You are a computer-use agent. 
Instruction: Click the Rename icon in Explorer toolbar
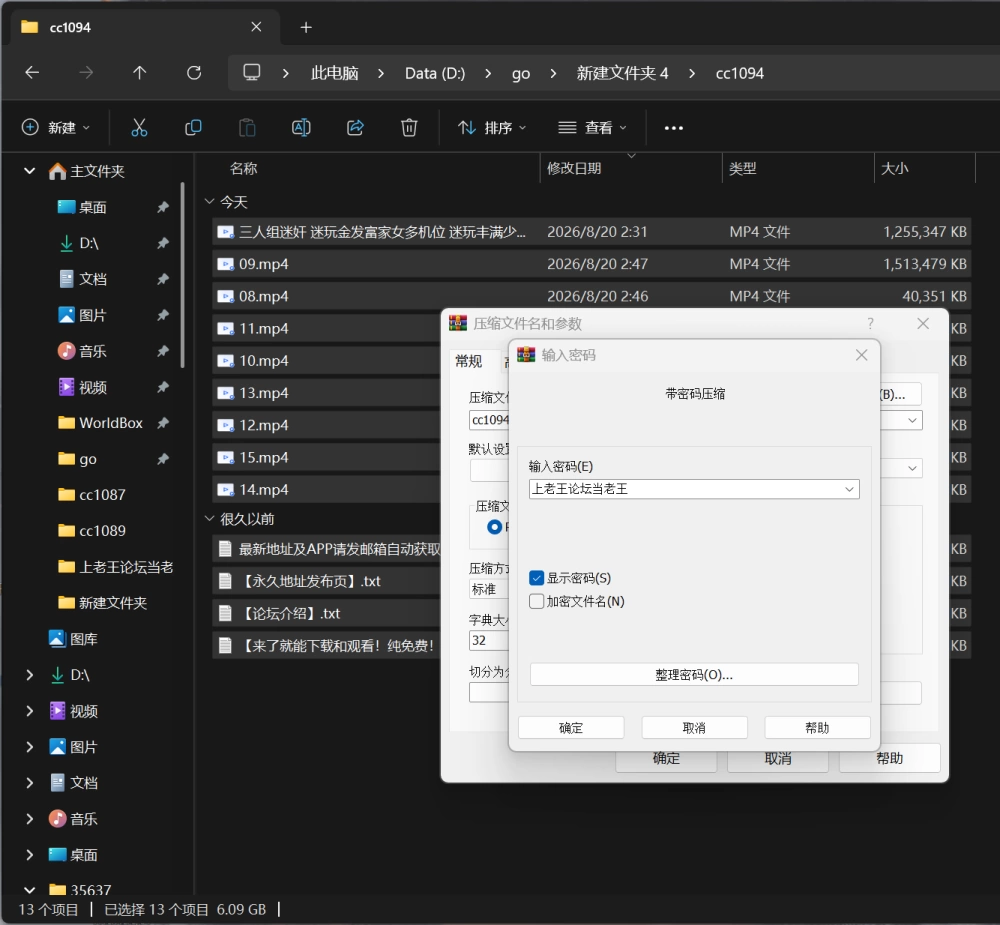coord(301,128)
